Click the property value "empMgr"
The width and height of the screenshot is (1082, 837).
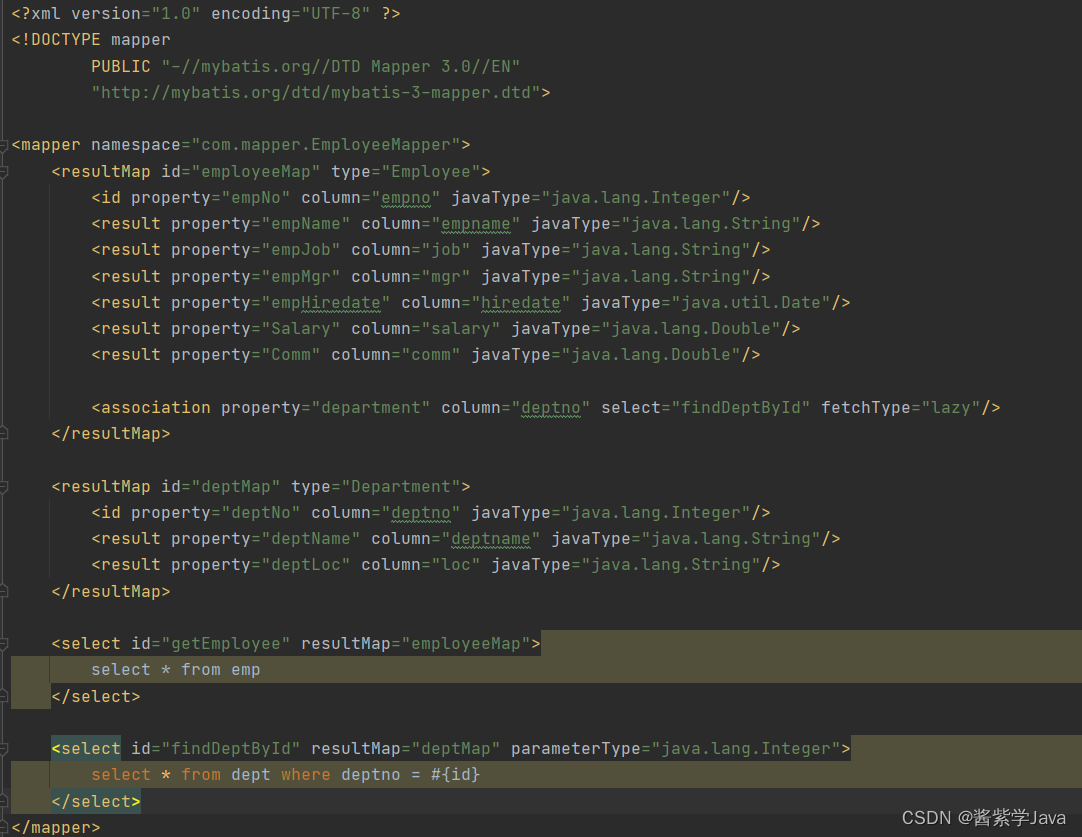point(301,277)
